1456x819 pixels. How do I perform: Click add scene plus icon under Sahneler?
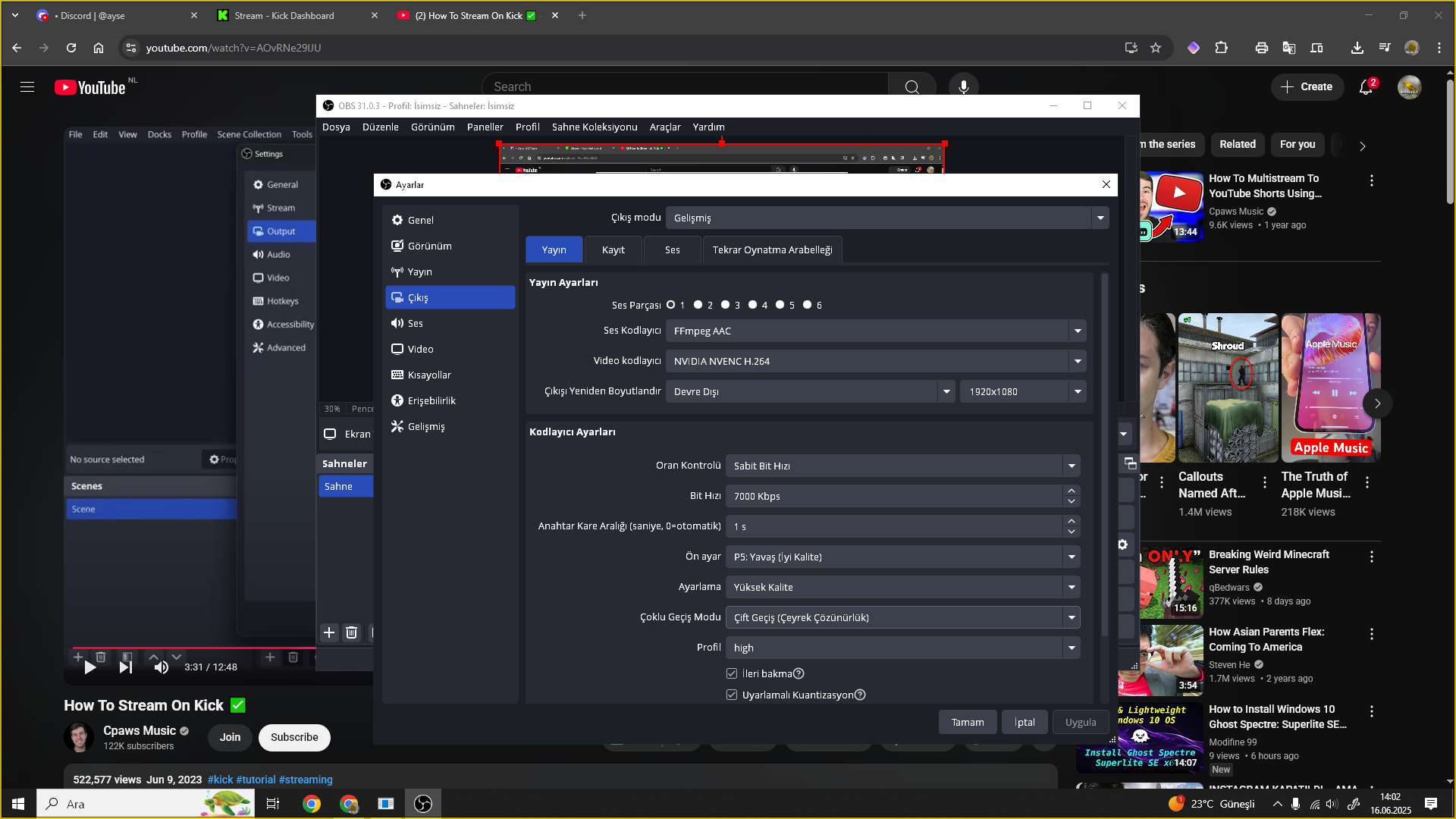coord(329,632)
